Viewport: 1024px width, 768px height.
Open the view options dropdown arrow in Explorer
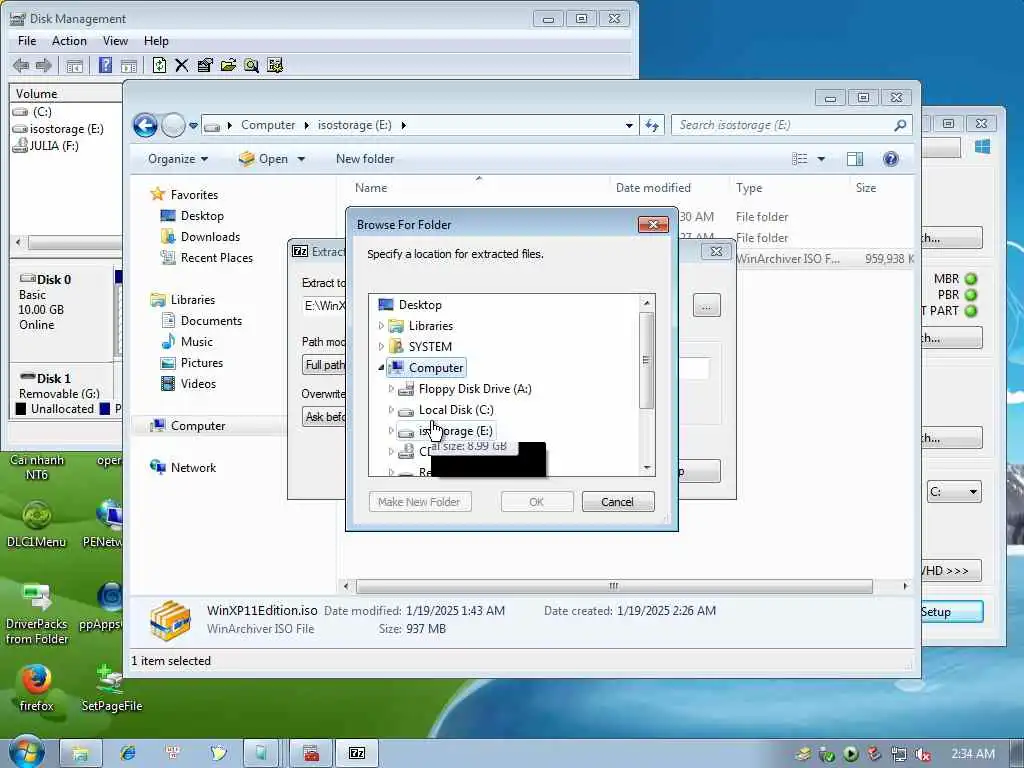(x=821, y=159)
